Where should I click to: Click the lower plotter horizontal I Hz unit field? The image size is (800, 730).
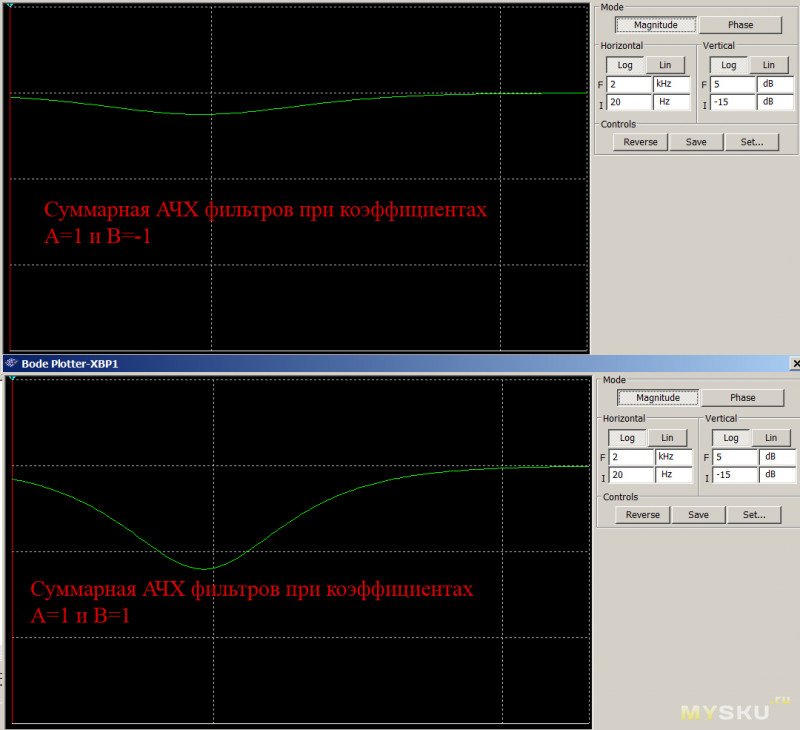pos(673,476)
